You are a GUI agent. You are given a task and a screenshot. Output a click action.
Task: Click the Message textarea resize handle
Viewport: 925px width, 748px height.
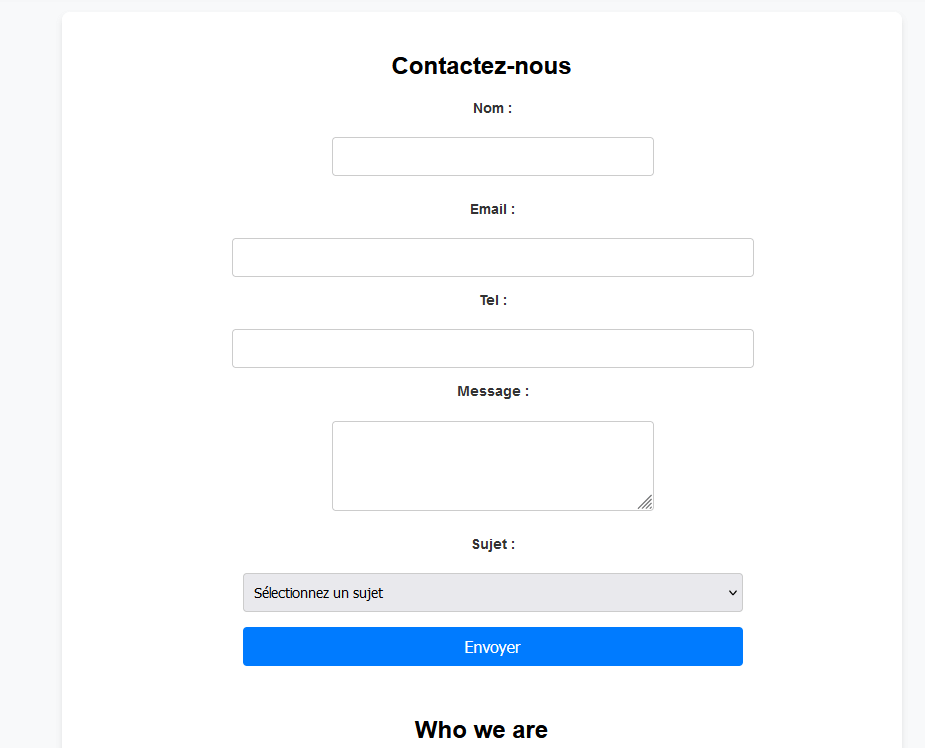pos(646,503)
